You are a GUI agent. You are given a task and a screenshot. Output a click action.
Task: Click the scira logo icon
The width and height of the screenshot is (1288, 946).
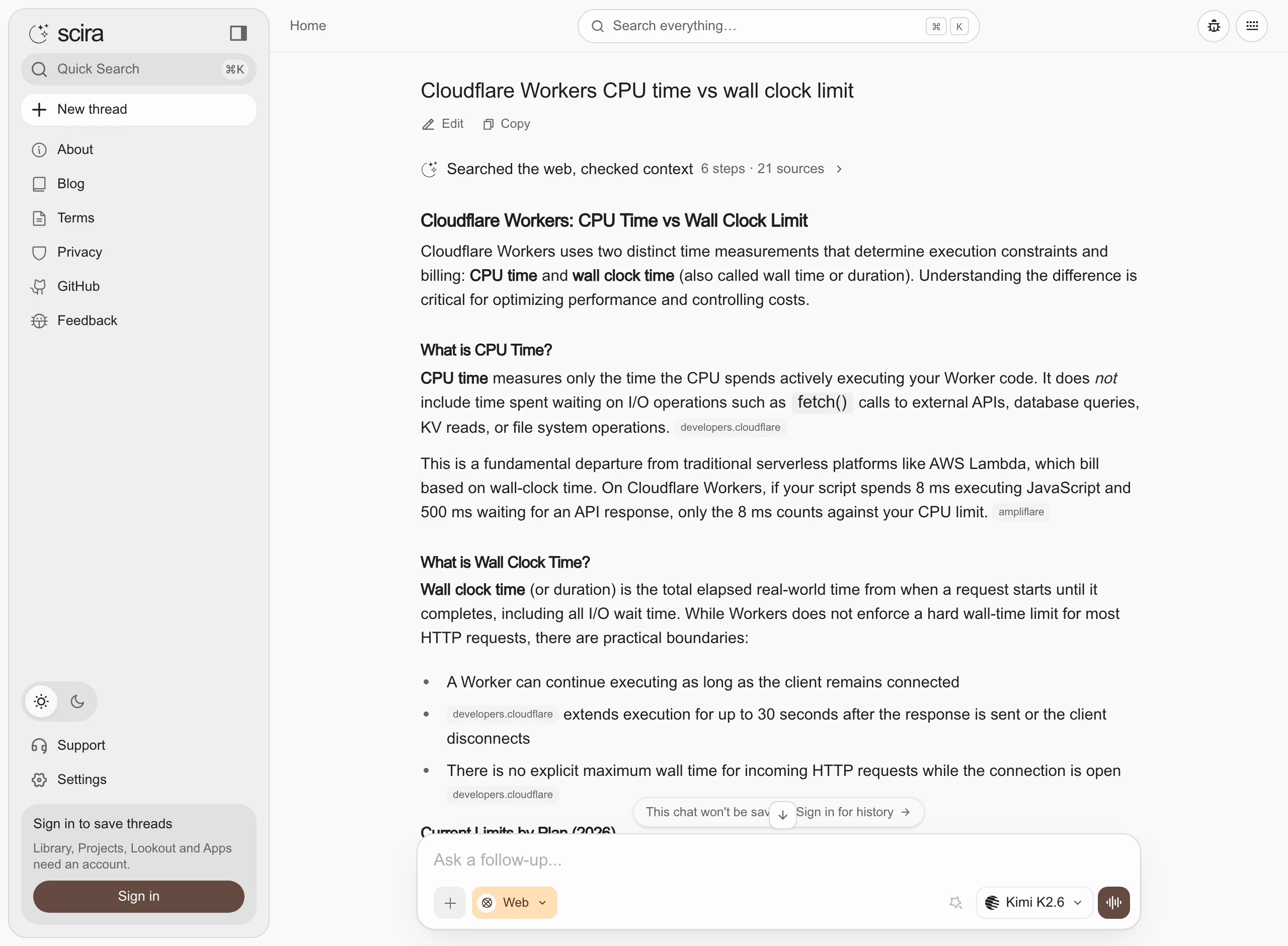coord(39,34)
